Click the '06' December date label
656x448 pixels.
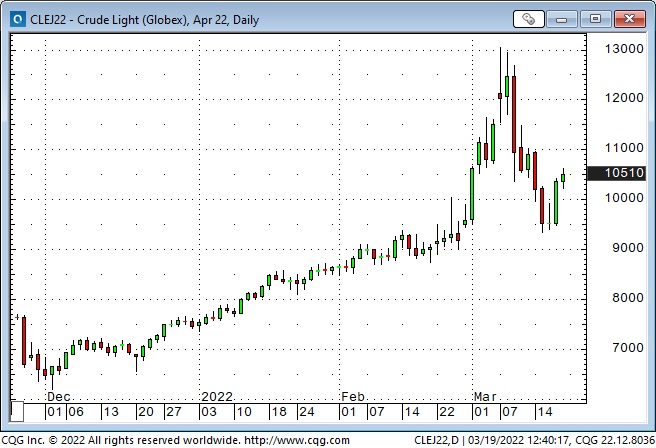[76, 412]
